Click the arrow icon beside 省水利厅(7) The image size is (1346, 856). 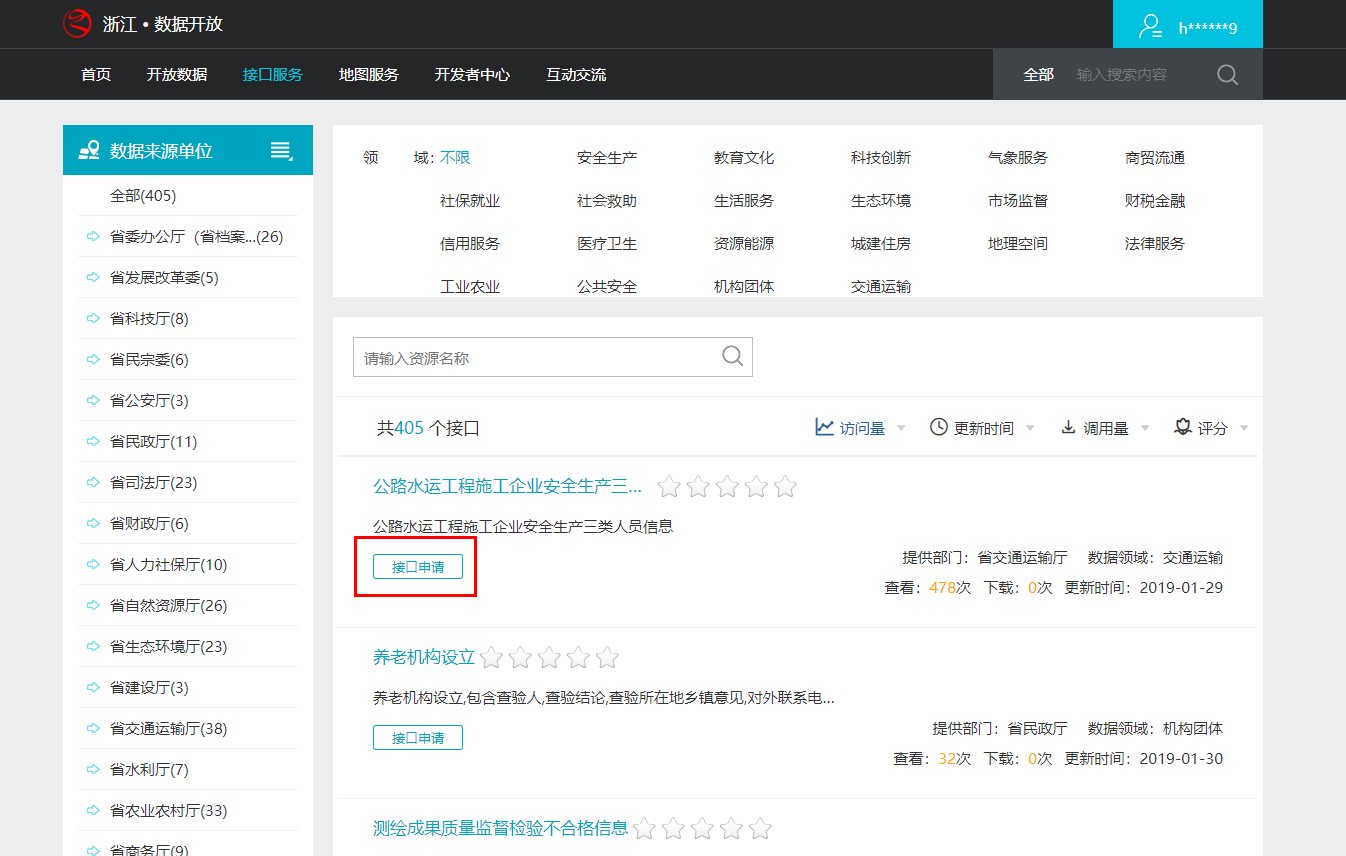tap(94, 770)
